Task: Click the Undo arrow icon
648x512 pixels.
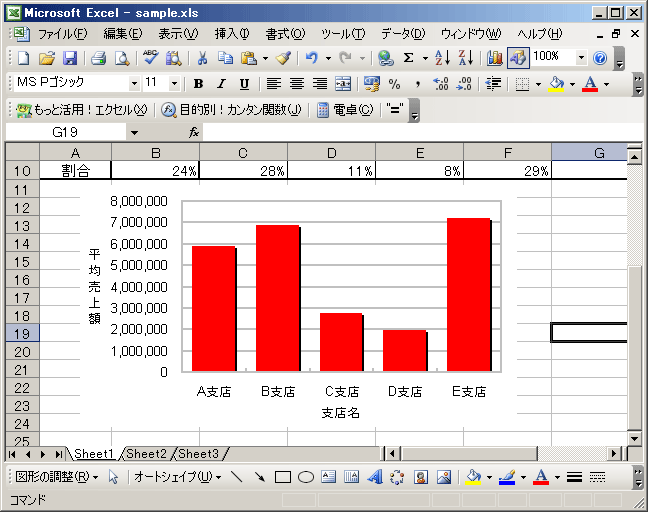Action: [312, 58]
